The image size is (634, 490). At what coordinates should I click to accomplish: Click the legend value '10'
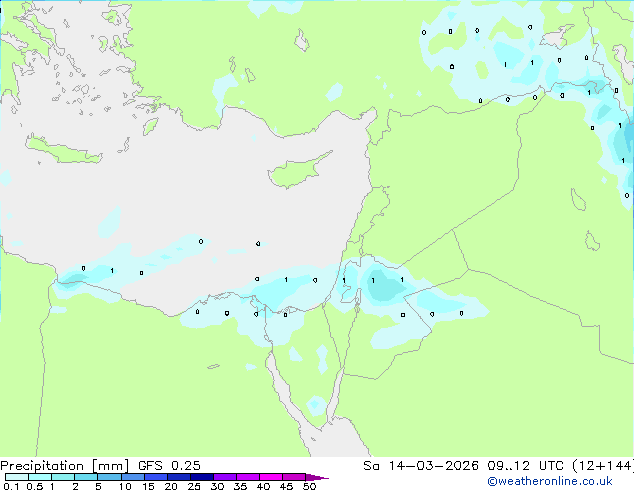click(x=125, y=486)
